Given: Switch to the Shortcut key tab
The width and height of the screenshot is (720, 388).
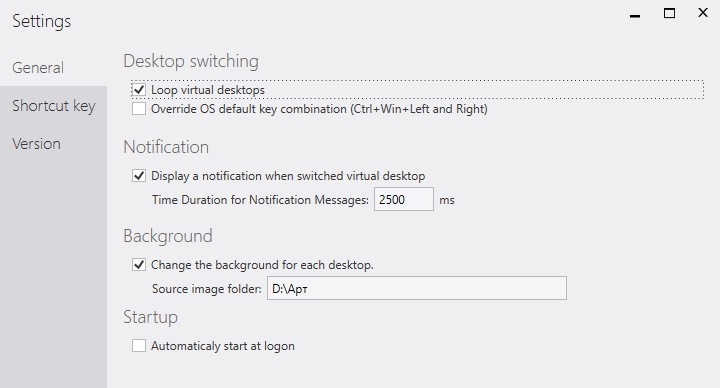Looking at the screenshot, I should 53,106.
